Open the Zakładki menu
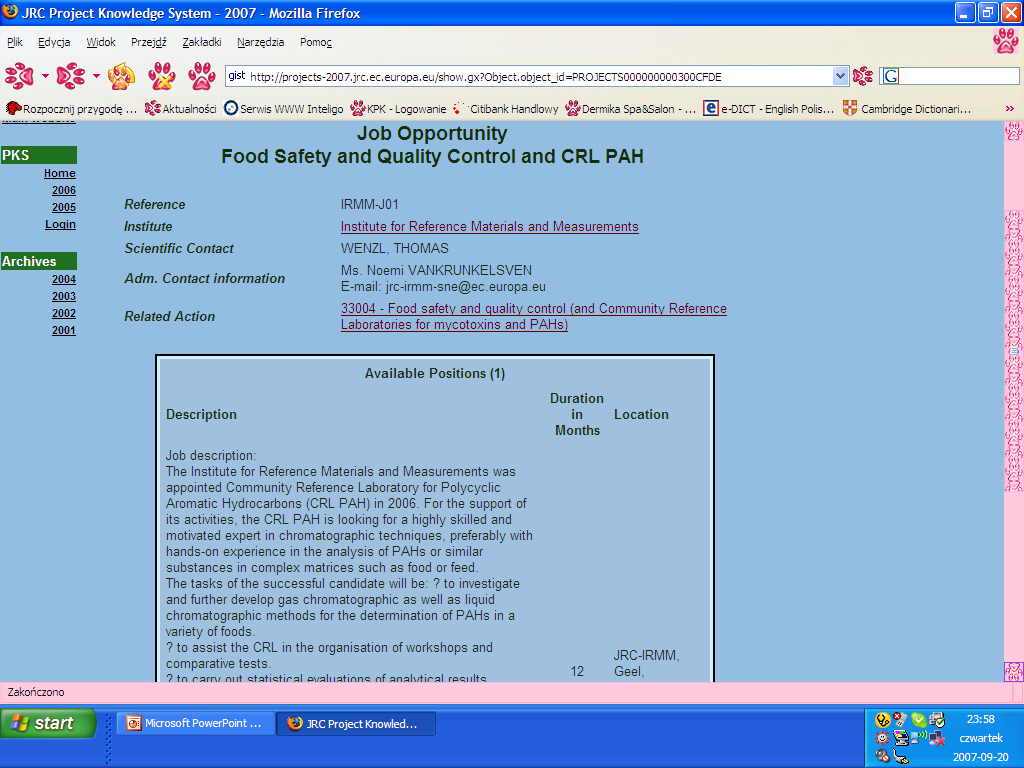 pos(202,42)
